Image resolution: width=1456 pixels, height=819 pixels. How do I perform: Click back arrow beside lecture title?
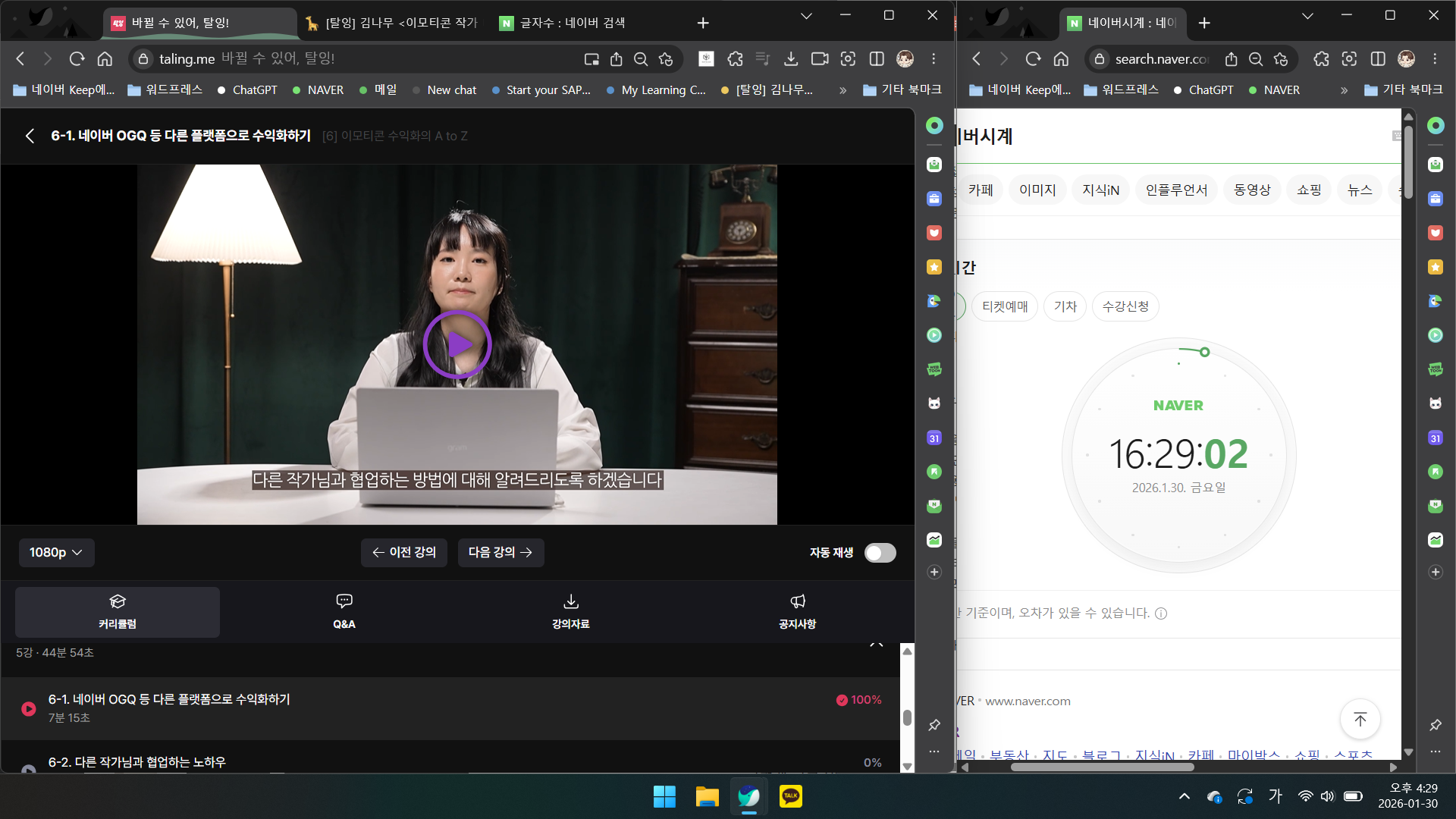coord(30,136)
